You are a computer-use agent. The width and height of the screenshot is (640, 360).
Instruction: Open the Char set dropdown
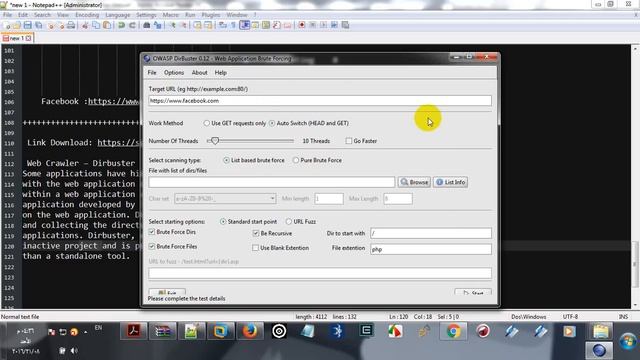tap(225, 199)
